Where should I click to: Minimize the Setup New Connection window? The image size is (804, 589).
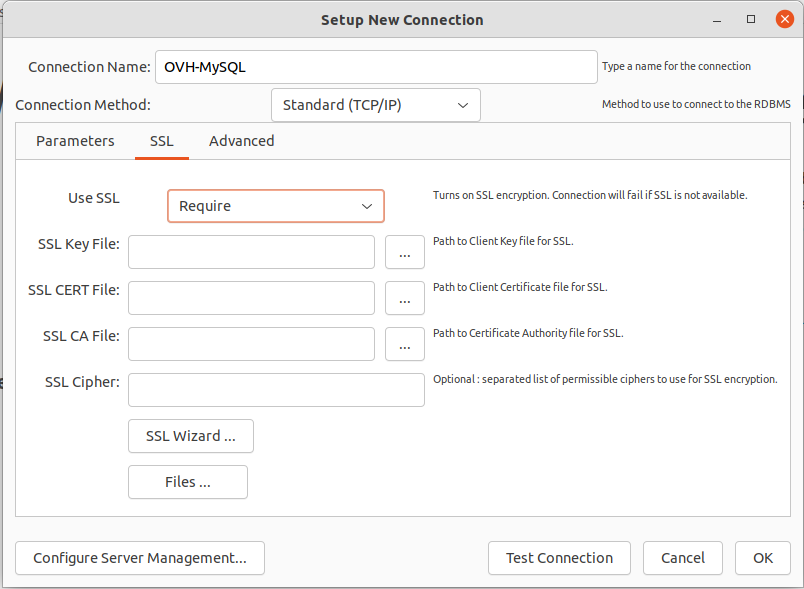pos(716,18)
